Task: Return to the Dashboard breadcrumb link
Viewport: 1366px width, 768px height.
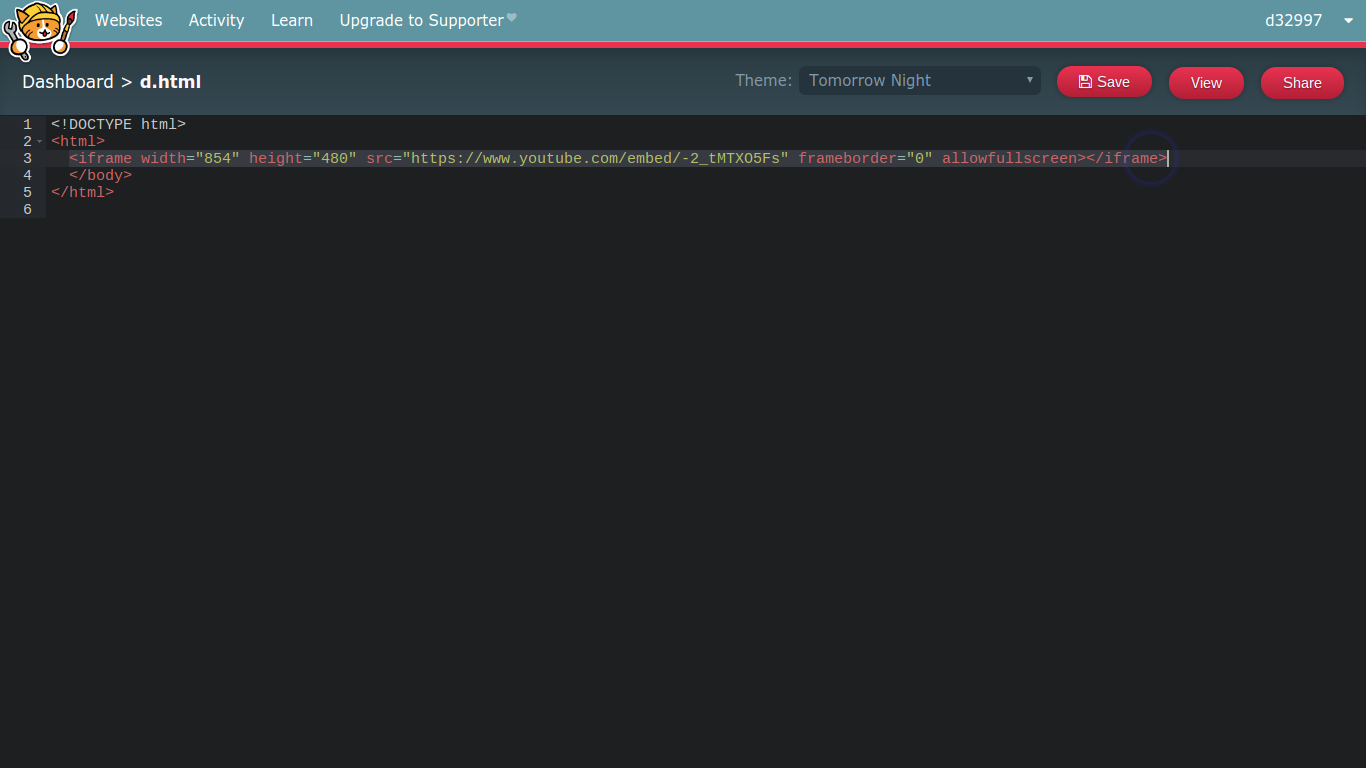Action: 68,82
